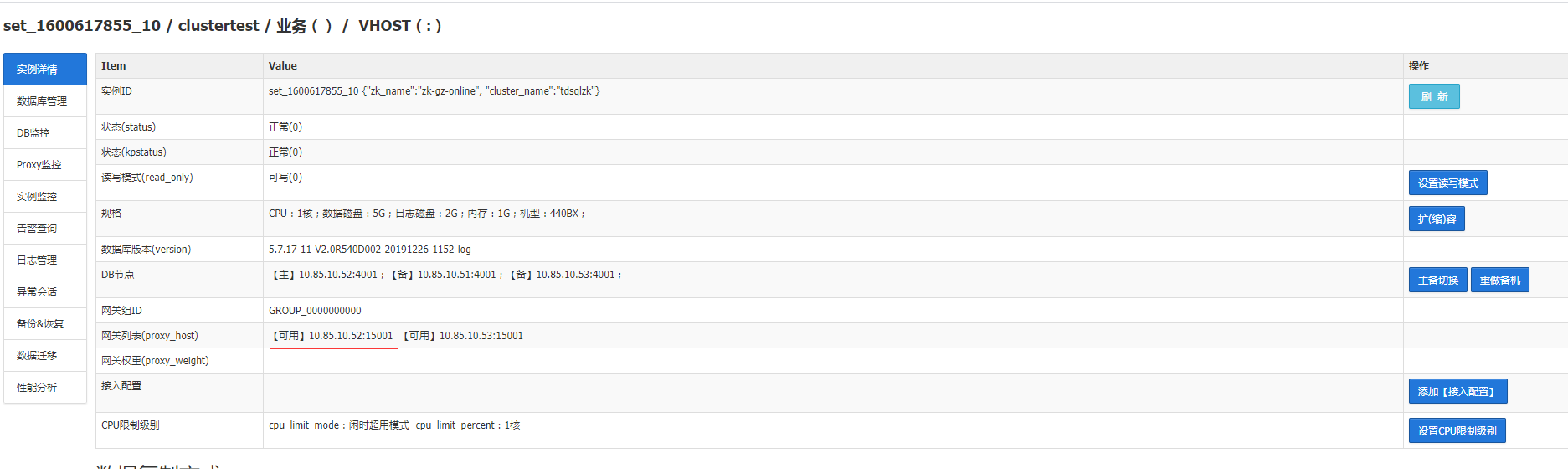This screenshot has height=469, width=1568.
Task: Open 性能分析 in the sidebar
Action: coord(45,388)
